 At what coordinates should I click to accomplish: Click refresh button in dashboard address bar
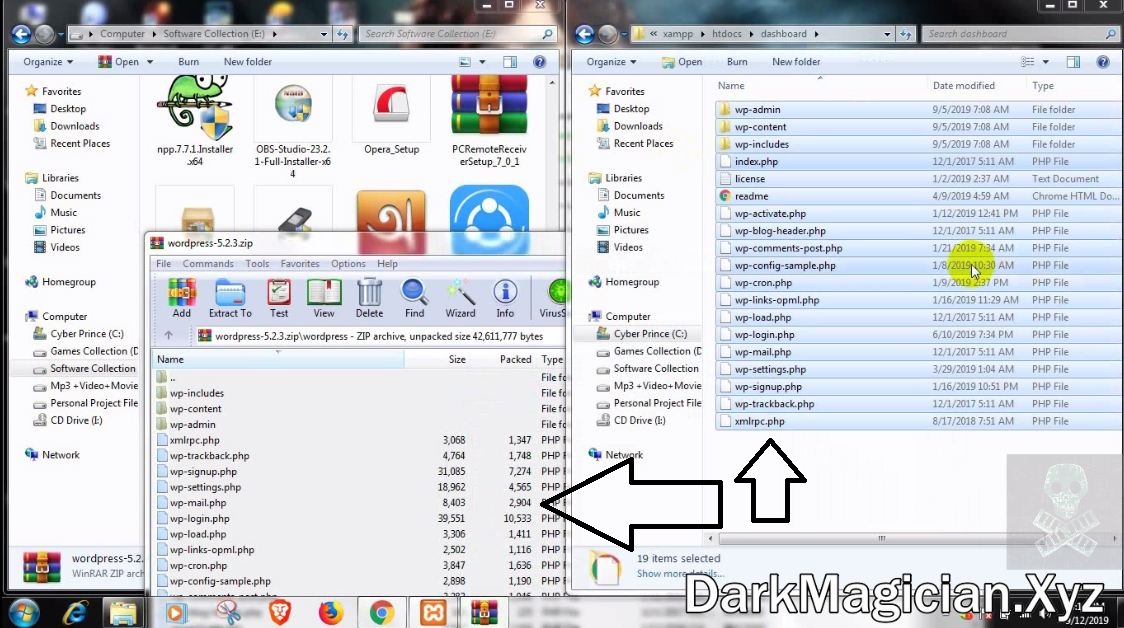click(906, 34)
